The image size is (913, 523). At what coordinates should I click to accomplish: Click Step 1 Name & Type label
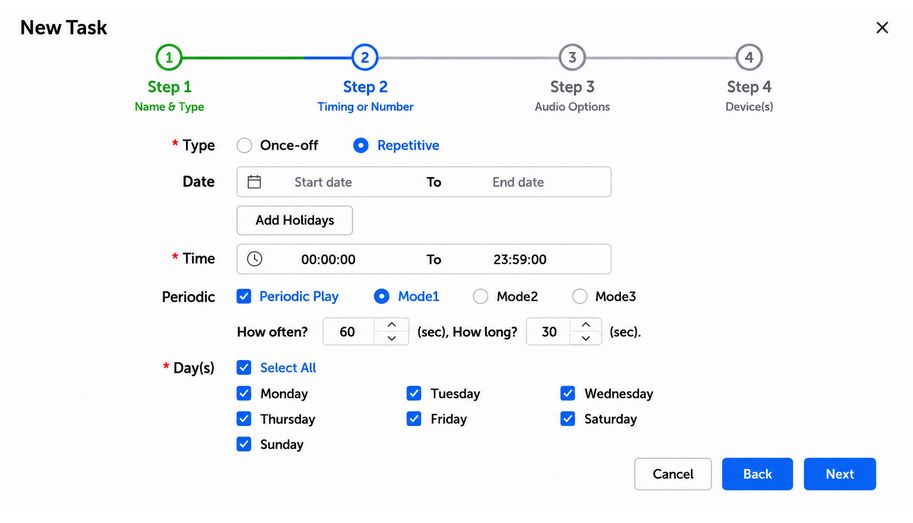(x=169, y=107)
